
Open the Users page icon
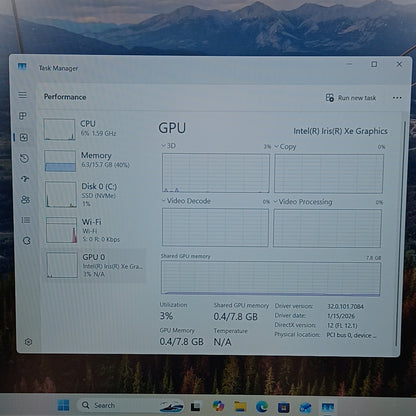[x=25, y=200]
